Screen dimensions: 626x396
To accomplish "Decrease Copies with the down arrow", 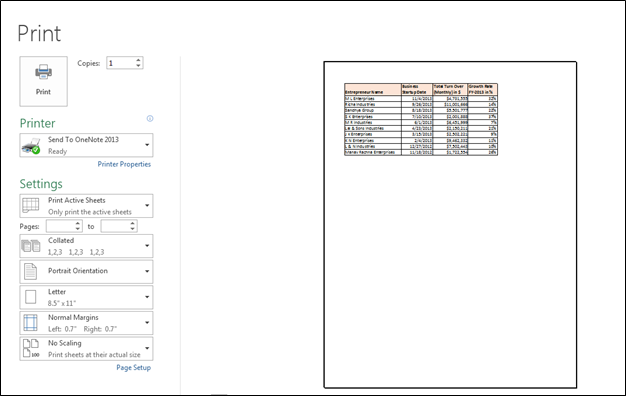I will [138, 65].
